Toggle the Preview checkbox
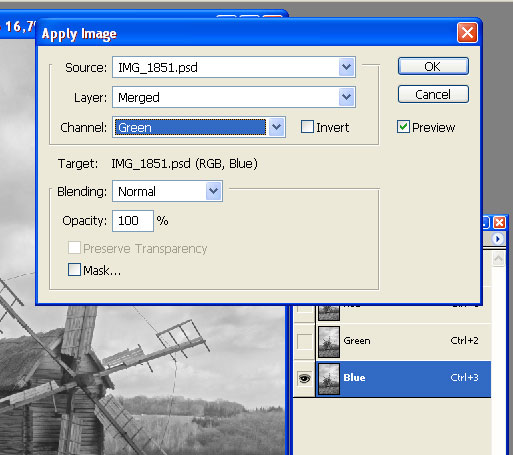 pos(403,127)
